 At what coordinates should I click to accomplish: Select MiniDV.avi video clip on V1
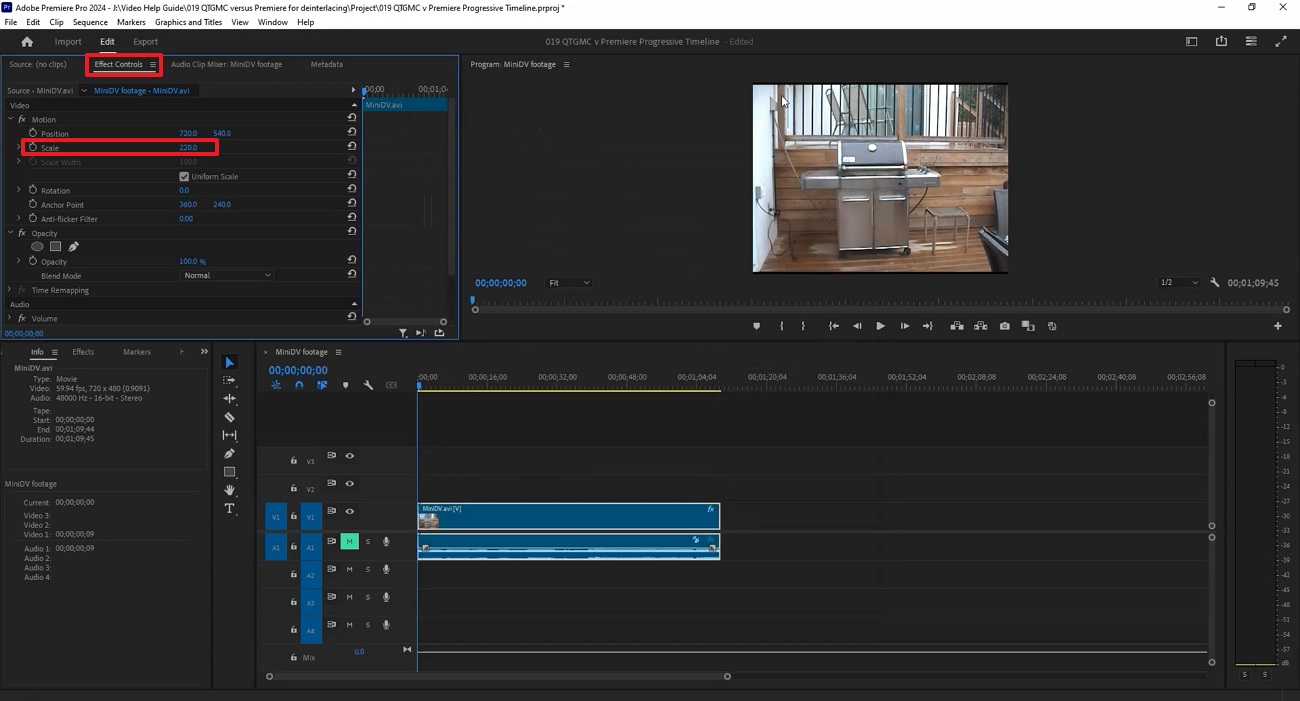click(x=568, y=516)
